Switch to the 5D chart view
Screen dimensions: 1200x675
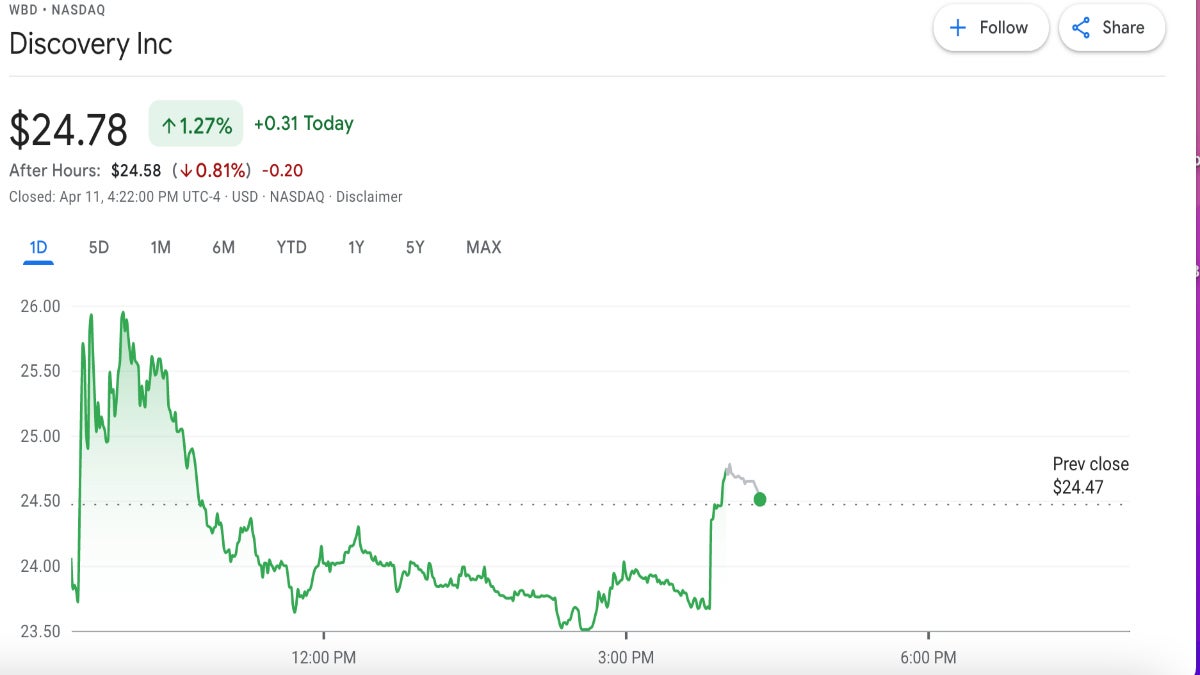(x=97, y=247)
